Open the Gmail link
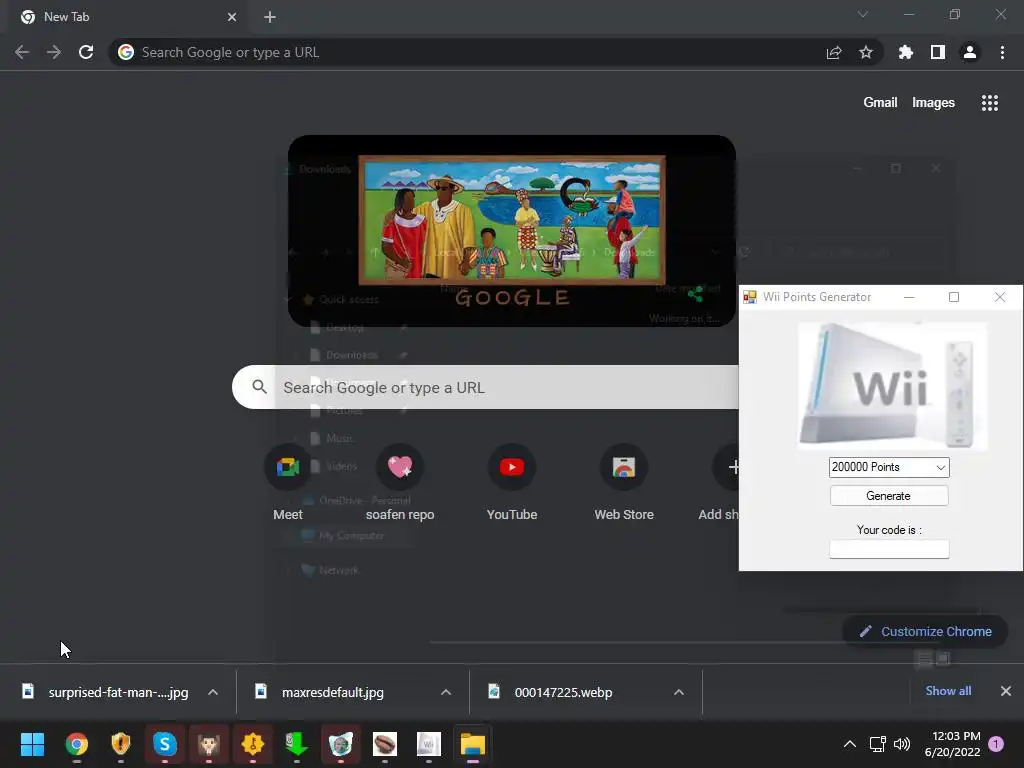The image size is (1024, 768). 880,103
